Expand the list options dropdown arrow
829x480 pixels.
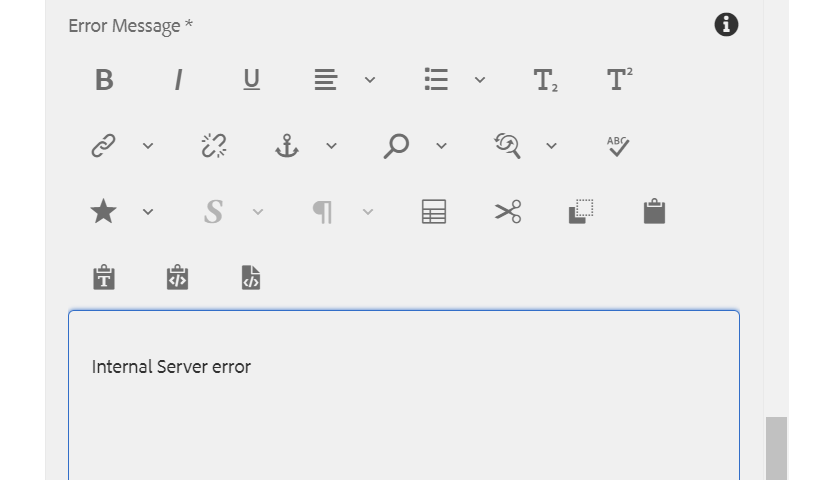(480, 80)
